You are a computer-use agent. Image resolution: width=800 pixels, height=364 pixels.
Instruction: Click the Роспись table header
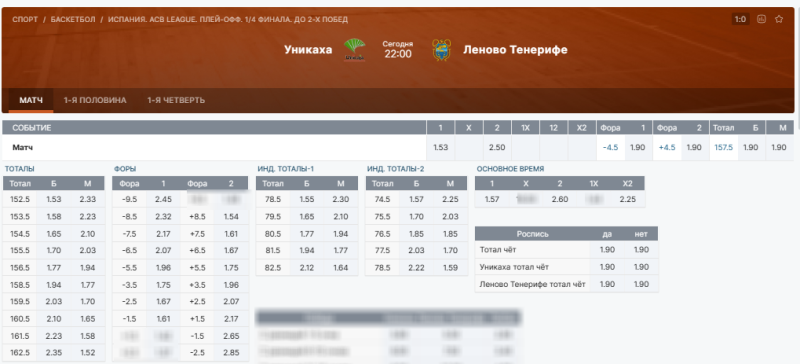tap(533, 234)
